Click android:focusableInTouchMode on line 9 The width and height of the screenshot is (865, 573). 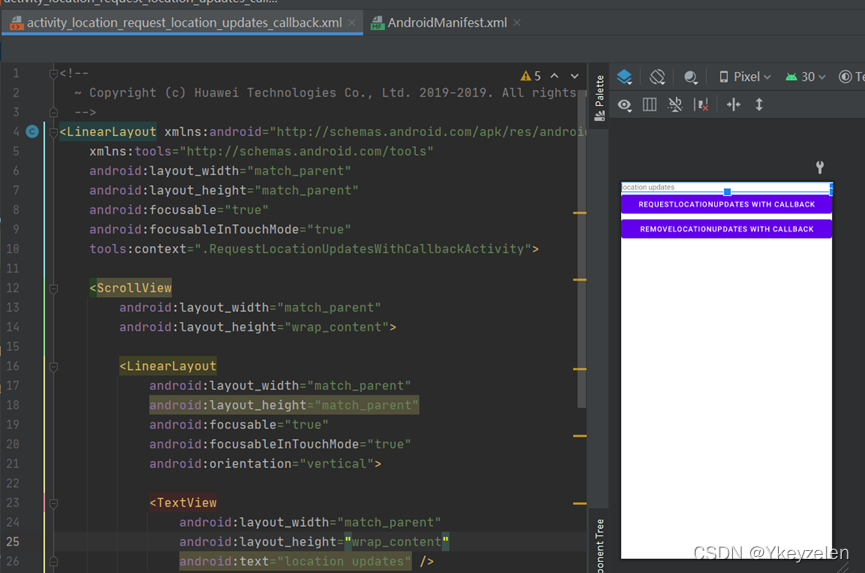click(220, 229)
